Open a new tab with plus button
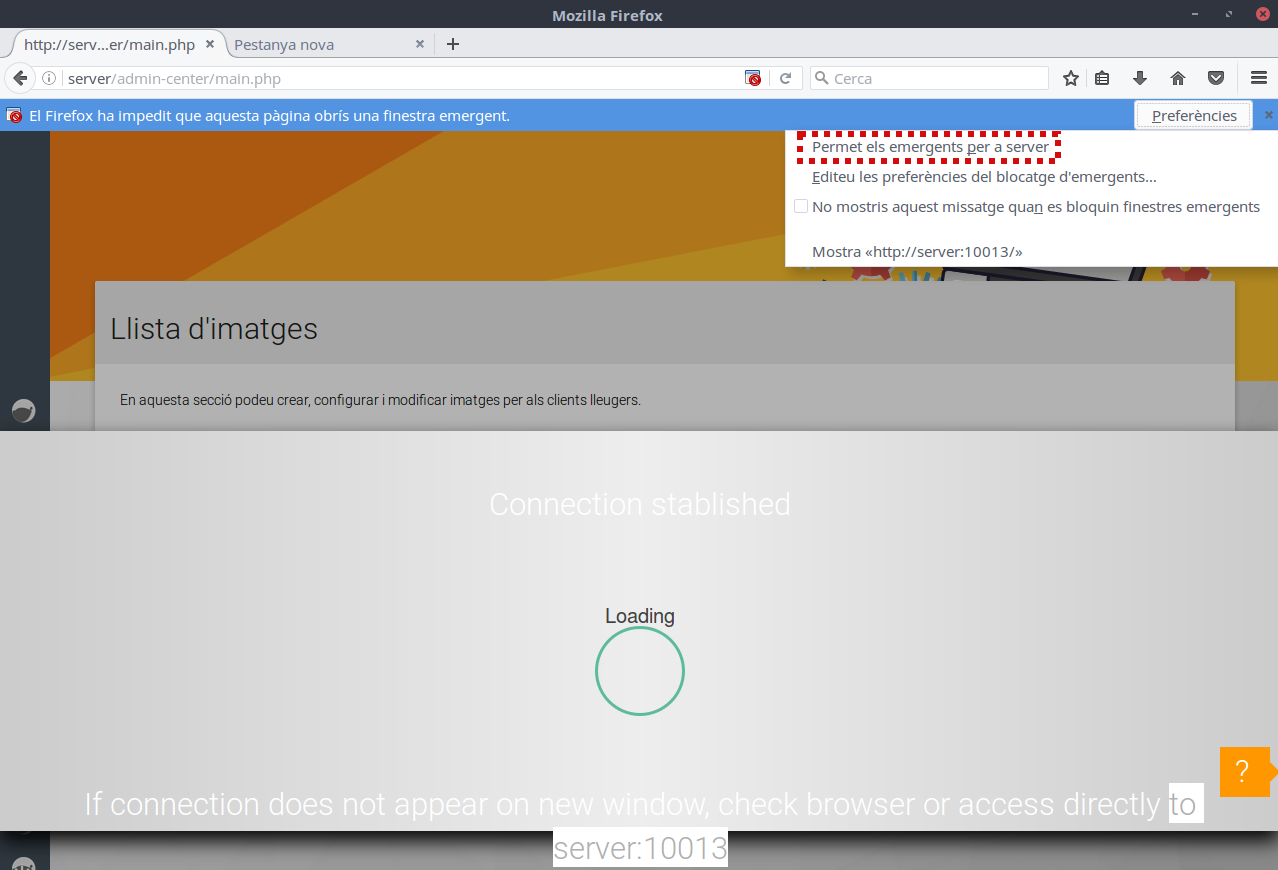Viewport: 1278px width, 870px height. (x=452, y=44)
